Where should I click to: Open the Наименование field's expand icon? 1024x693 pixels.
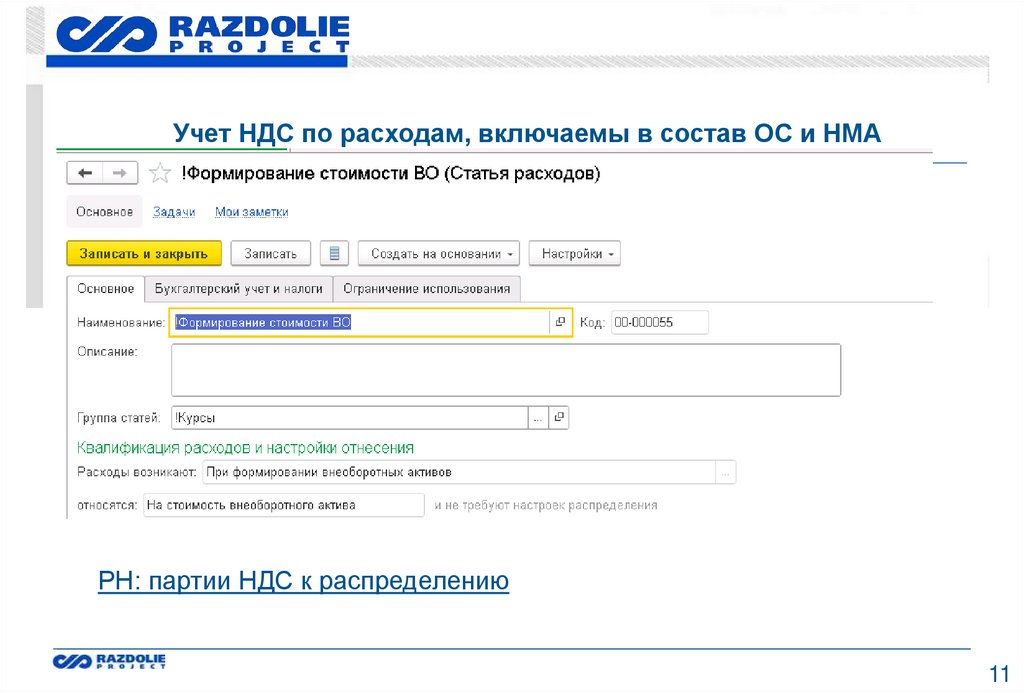click(x=560, y=322)
